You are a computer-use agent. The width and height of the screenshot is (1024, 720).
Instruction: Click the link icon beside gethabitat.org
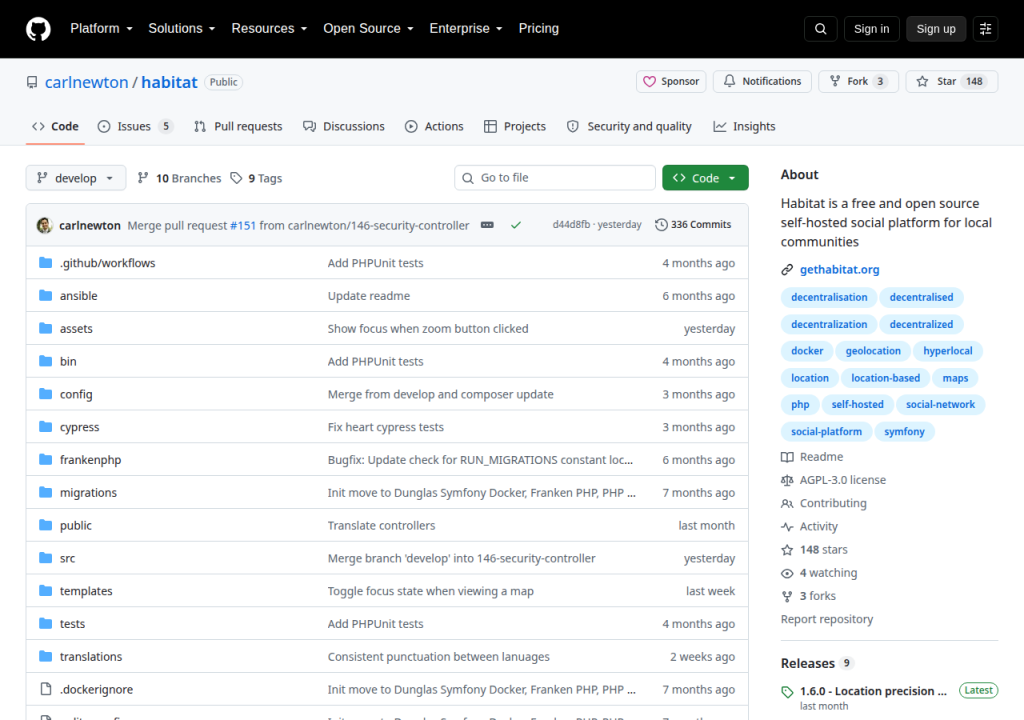[787, 270]
